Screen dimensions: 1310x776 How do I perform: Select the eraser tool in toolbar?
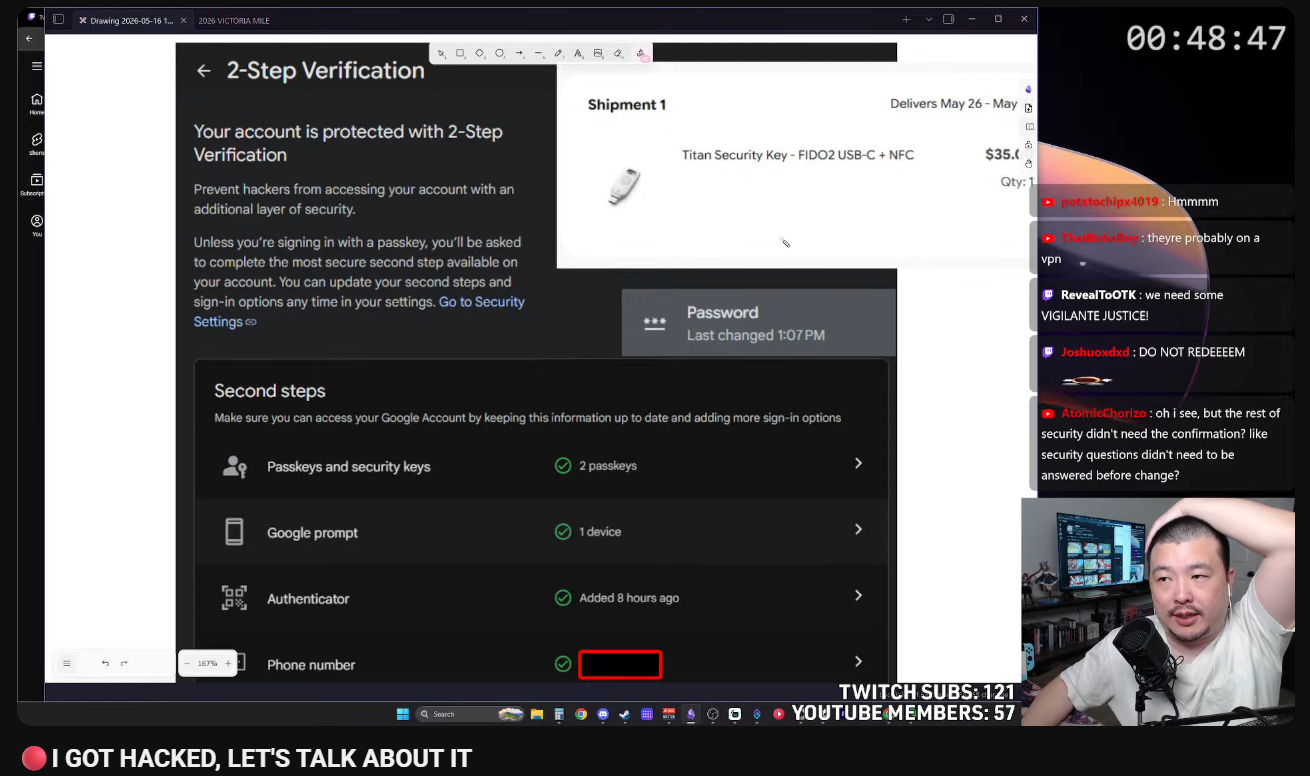tap(617, 53)
